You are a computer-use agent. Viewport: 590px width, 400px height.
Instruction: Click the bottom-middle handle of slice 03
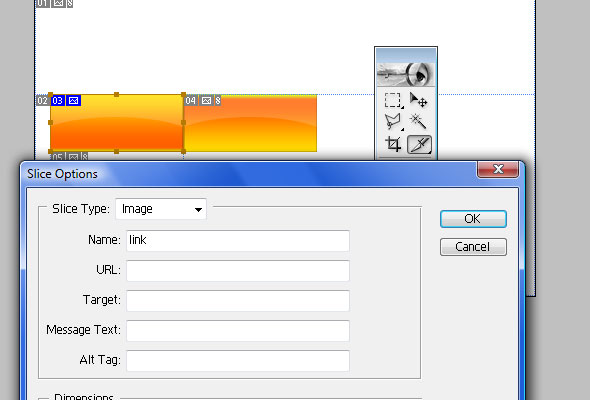(x=117, y=151)
